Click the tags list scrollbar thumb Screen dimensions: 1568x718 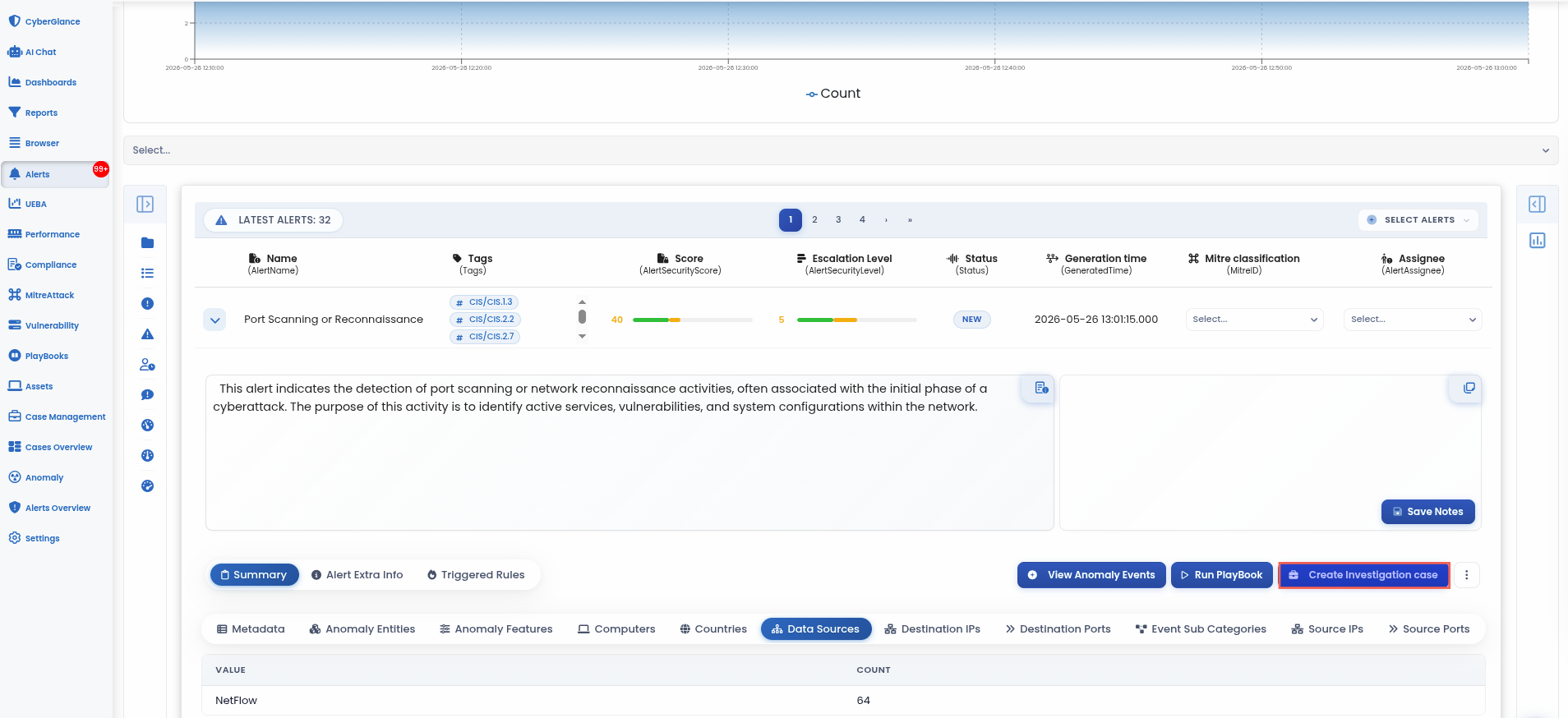point(582,316)
